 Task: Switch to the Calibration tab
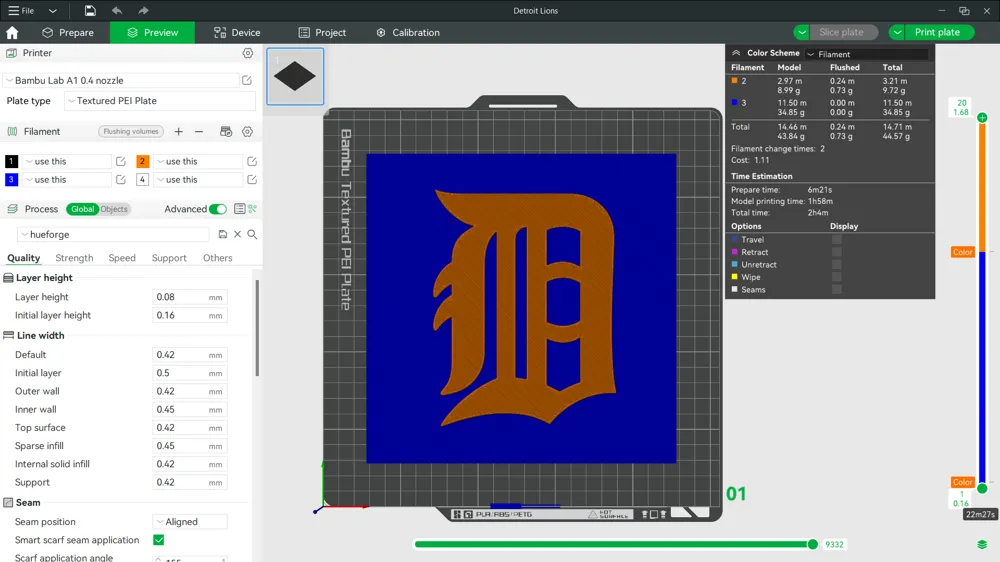tap(408, 33)
